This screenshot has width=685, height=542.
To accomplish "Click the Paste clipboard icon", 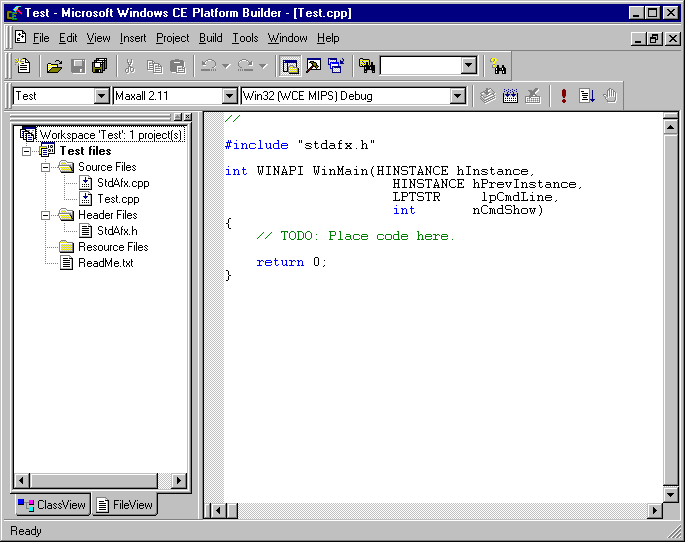I will pos(178,66).
